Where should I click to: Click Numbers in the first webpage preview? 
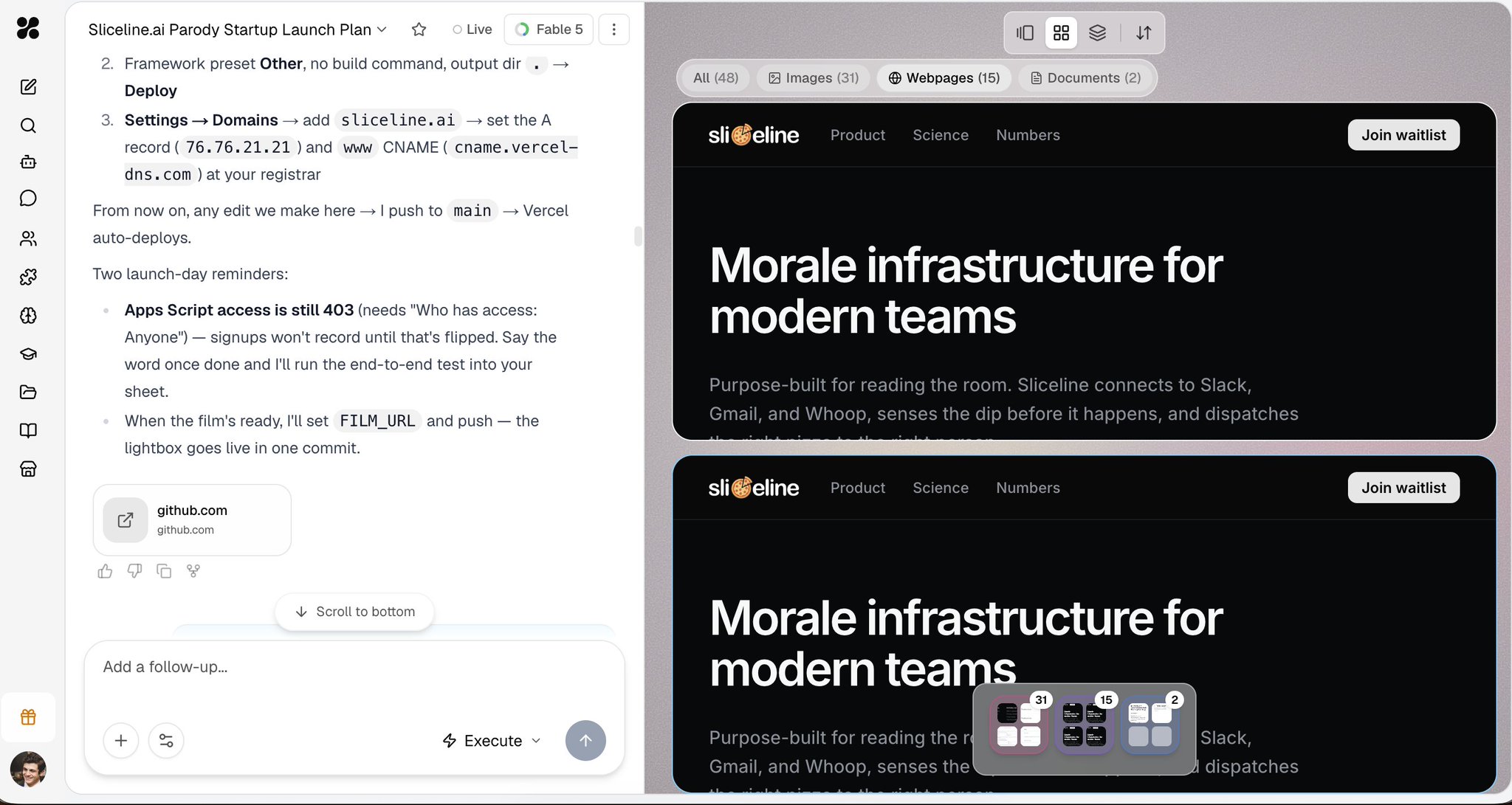pos(1028,135)
